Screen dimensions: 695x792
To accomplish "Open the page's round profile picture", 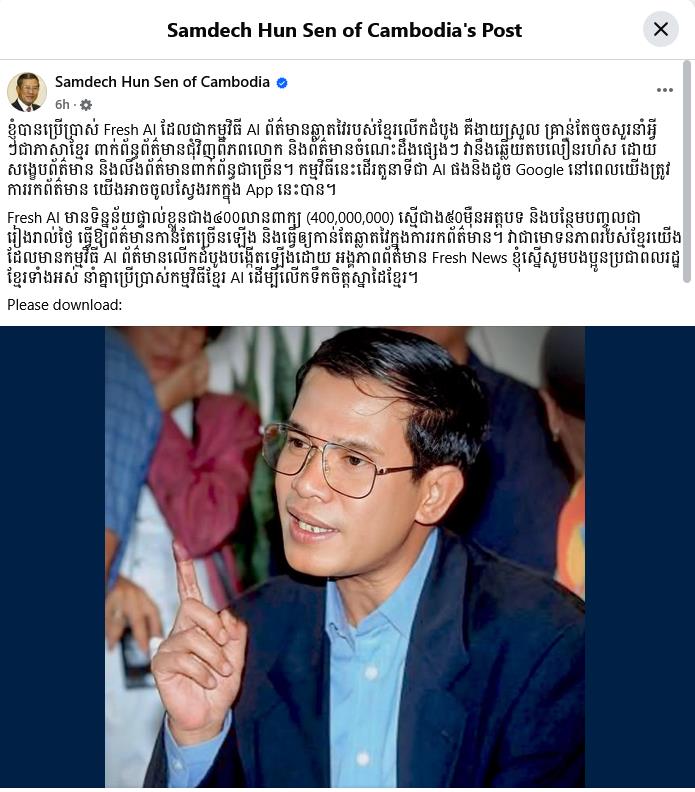I will click(27, 92).
